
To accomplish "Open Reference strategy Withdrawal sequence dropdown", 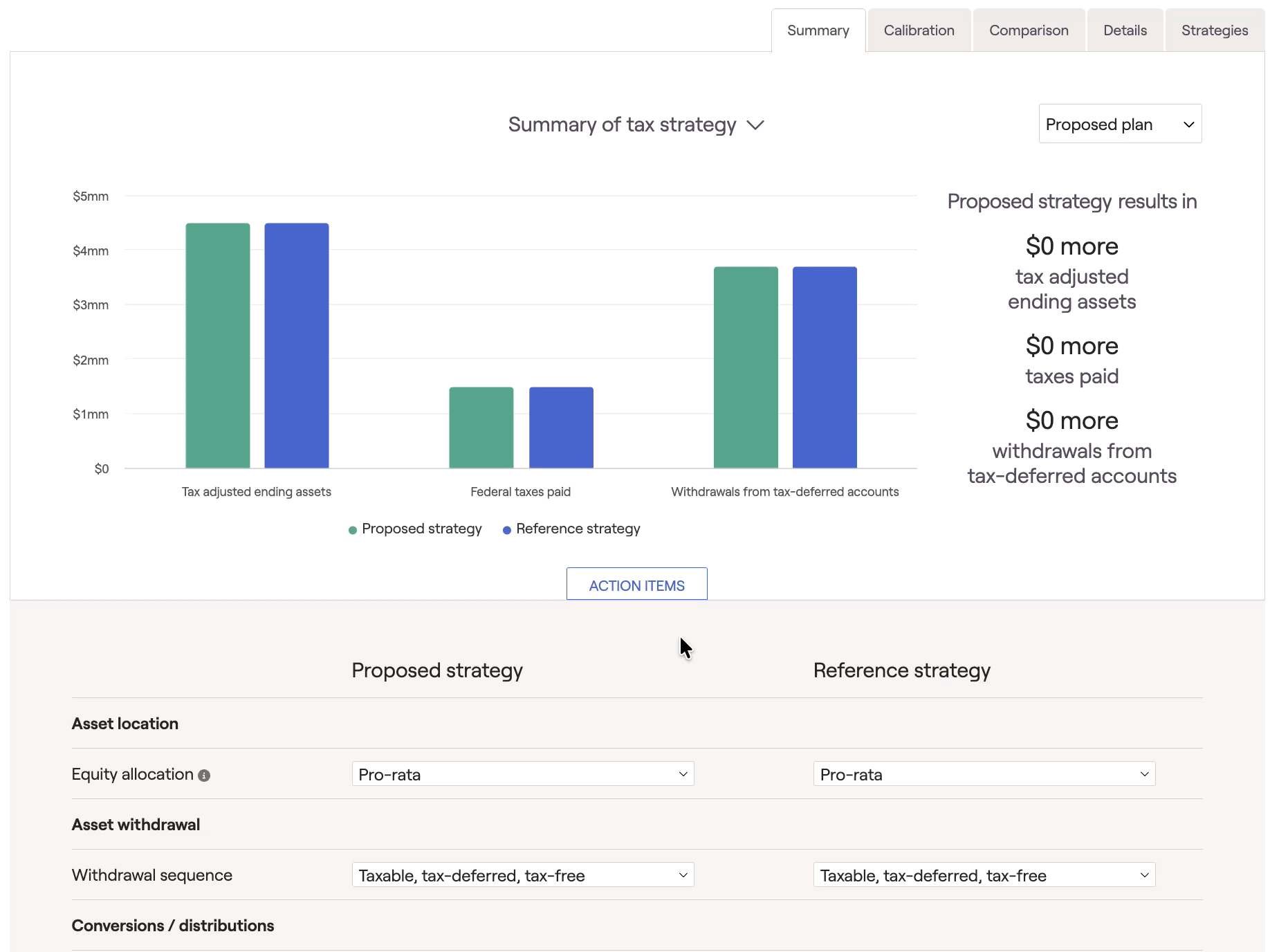I will tap(984, 875).
